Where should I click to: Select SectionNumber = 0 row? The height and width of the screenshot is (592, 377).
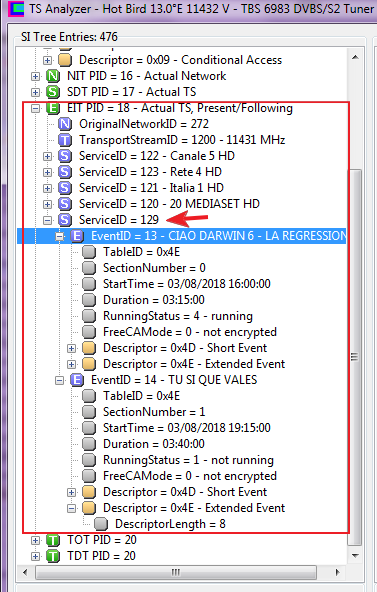[x=154, y=268]
